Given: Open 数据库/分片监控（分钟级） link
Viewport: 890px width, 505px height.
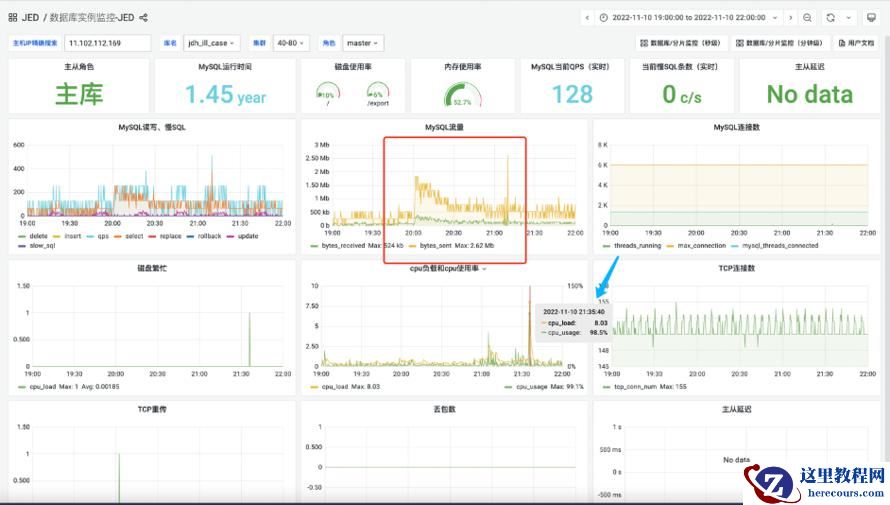Looking at the screenshot, I should [x=780, y=43].
